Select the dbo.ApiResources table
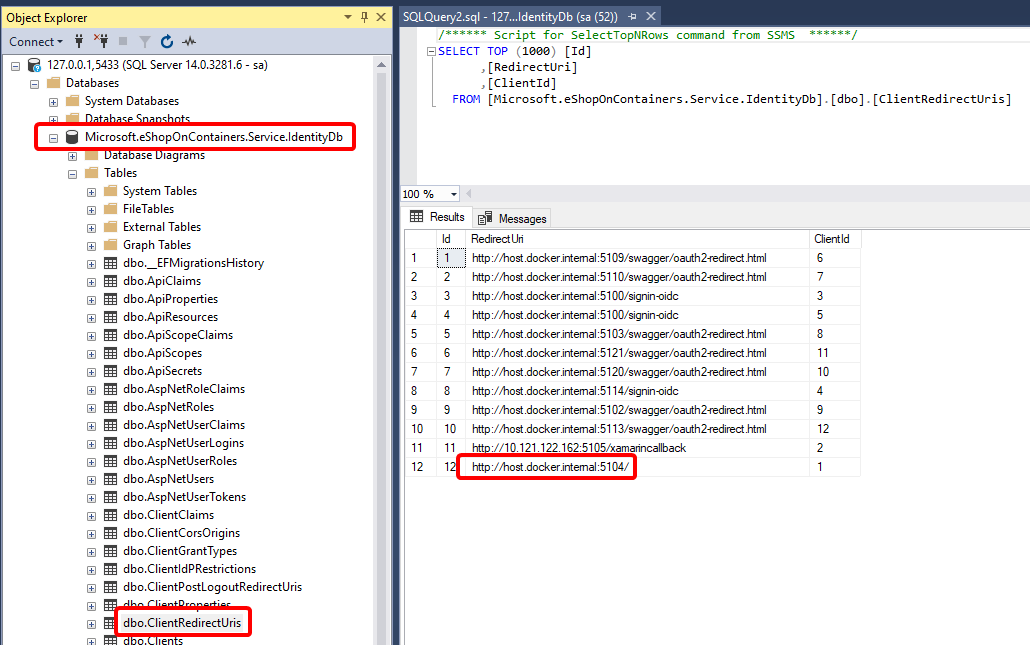Screen dimensions: 1030x645 [170, 317]
